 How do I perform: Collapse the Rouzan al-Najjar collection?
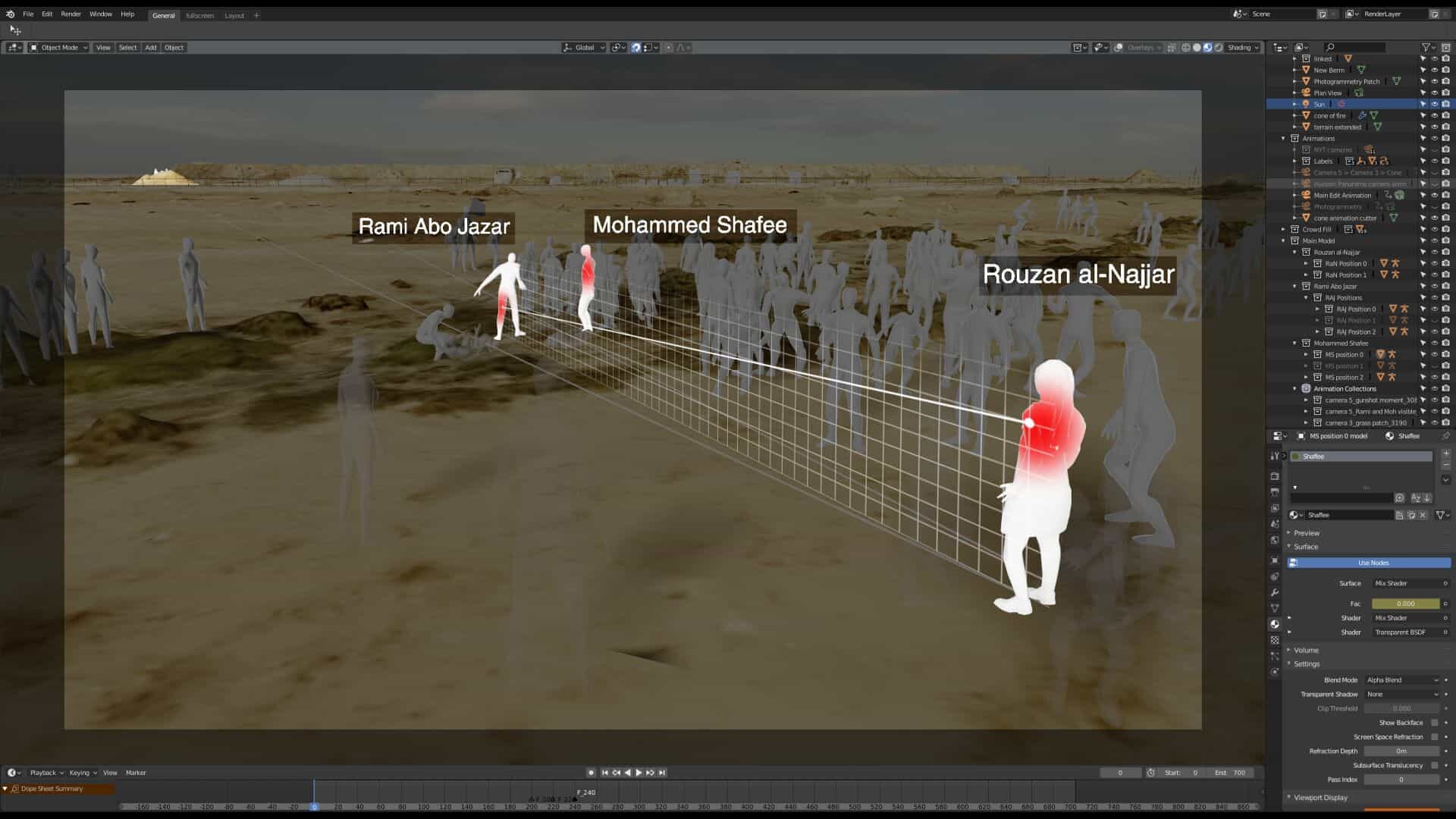(1294, 252)
